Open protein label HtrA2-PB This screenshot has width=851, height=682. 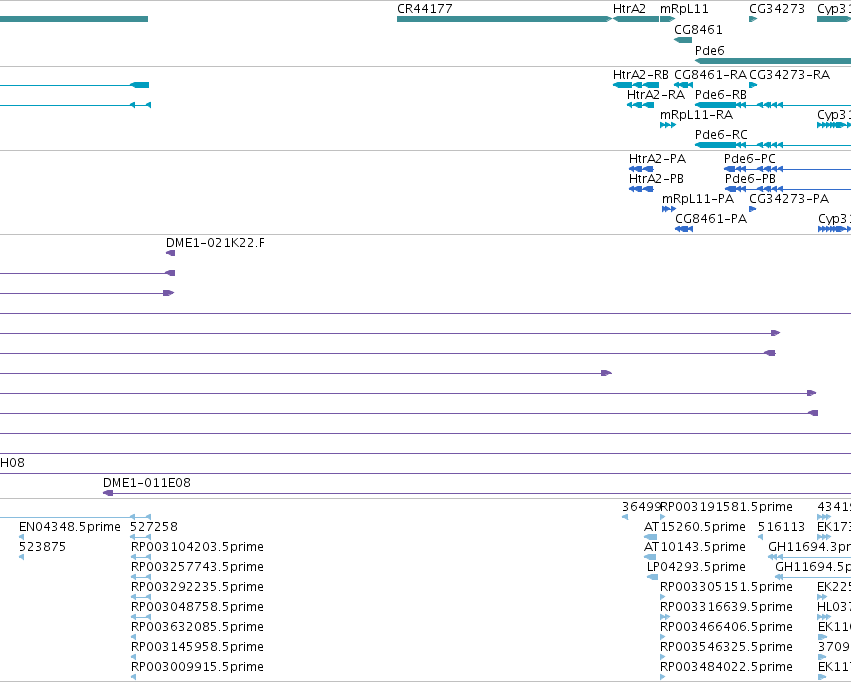(656, 179)
